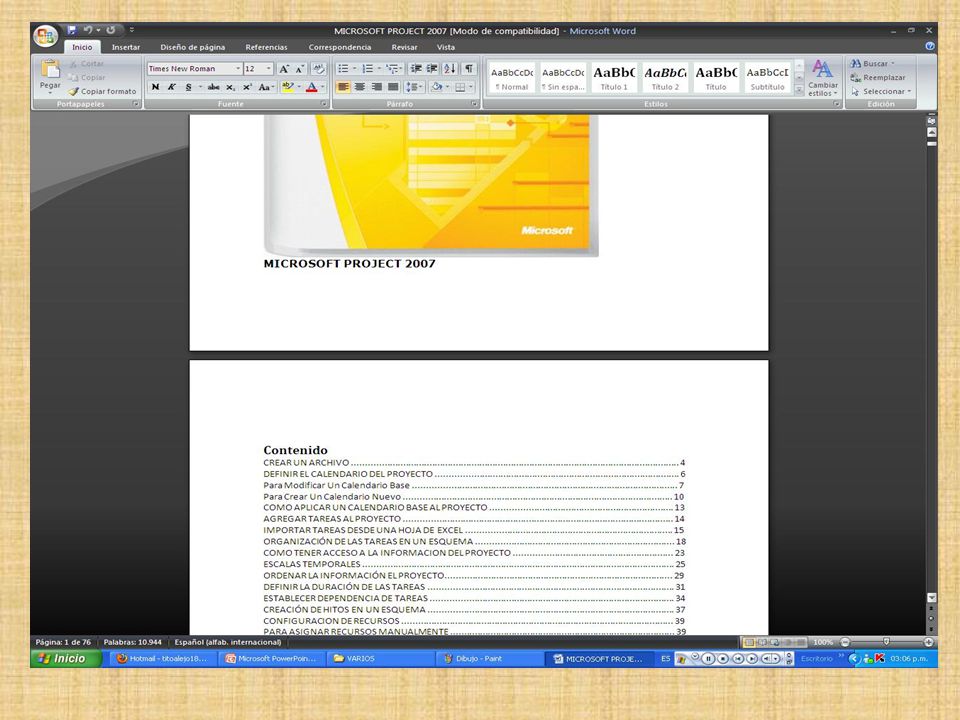Decrease paragraph indent
The image size is (960, 720).
tap(416, 69)
